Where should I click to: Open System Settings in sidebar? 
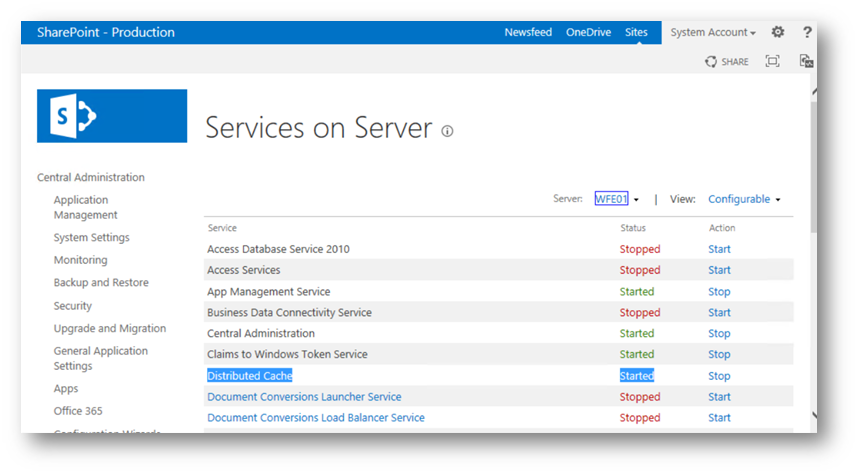coord(91,237)
